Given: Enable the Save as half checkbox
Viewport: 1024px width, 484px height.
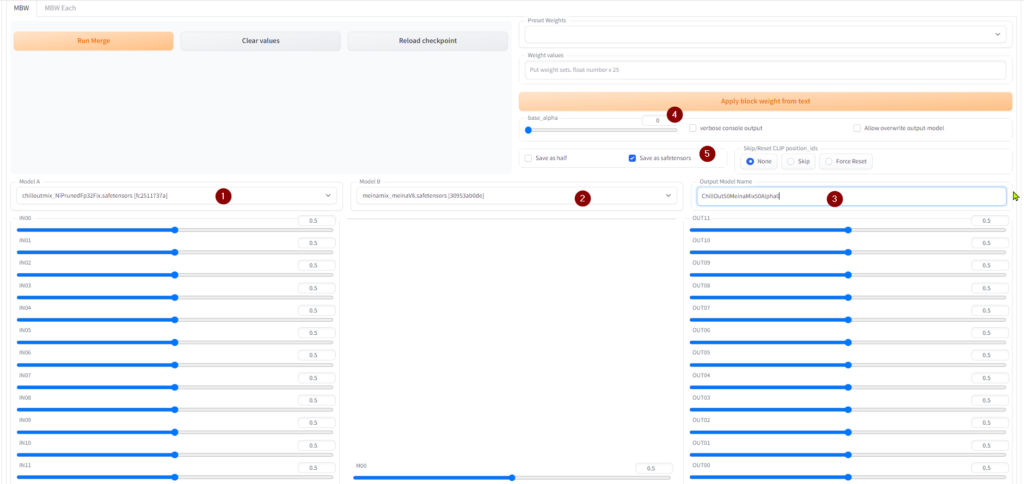Looking at the screenshot, I should [529, 158].
